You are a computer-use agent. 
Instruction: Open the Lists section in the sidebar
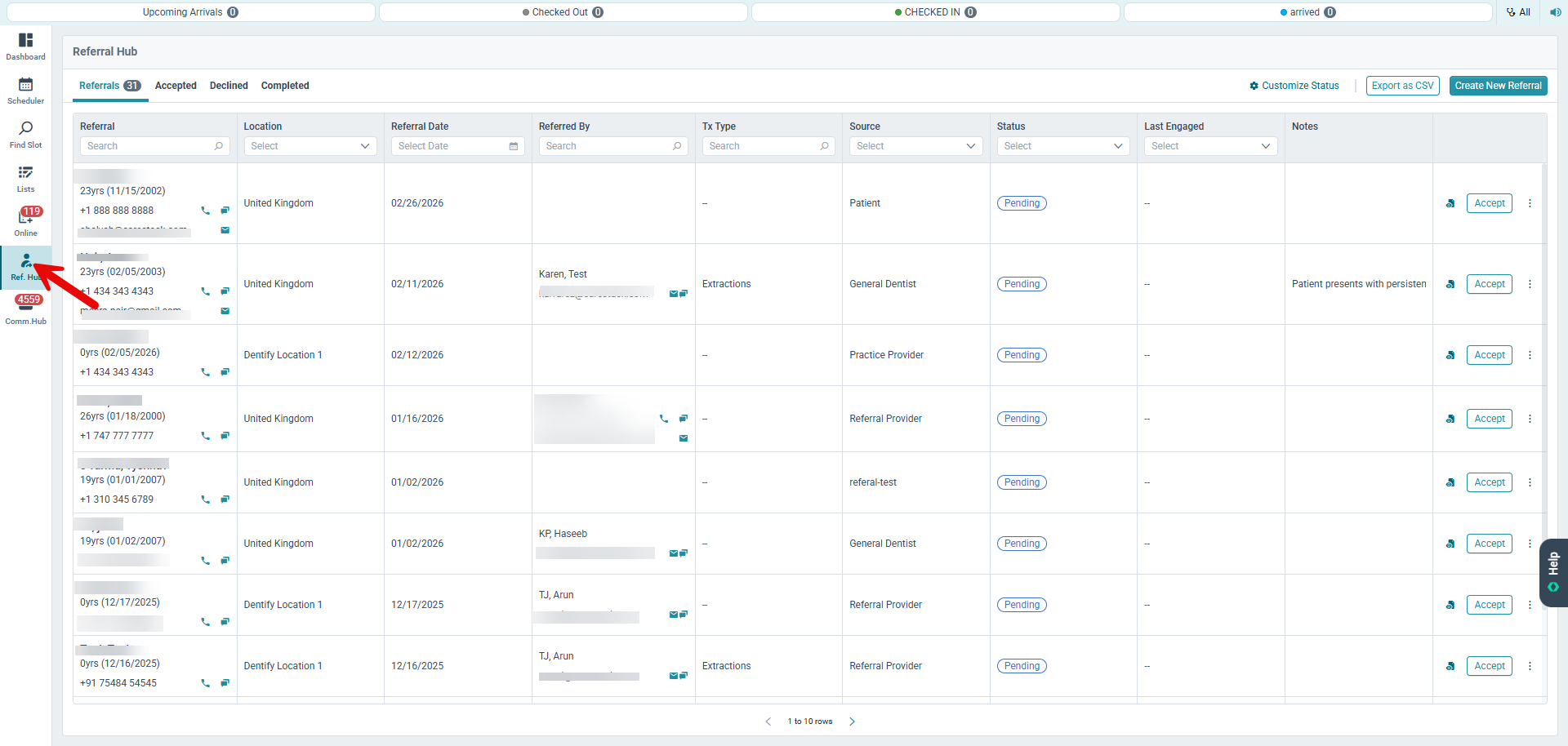tap(25, 179)
